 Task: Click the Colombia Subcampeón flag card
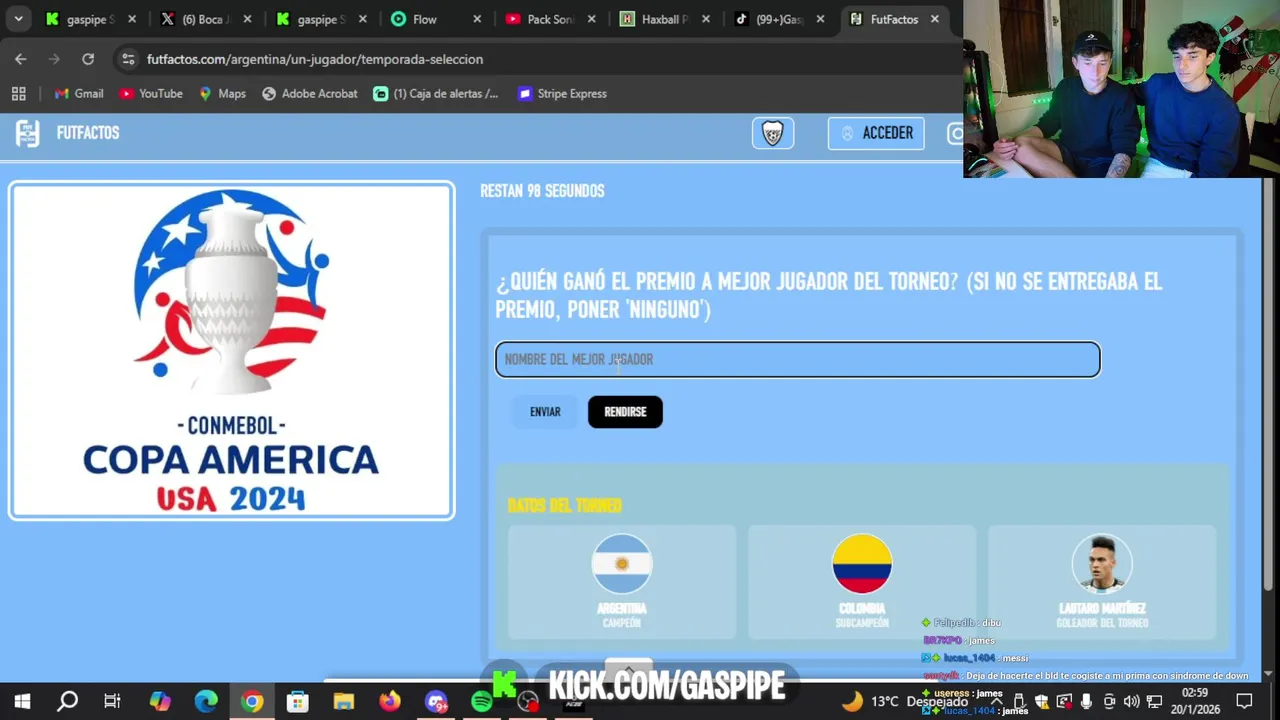click(862, 582)
